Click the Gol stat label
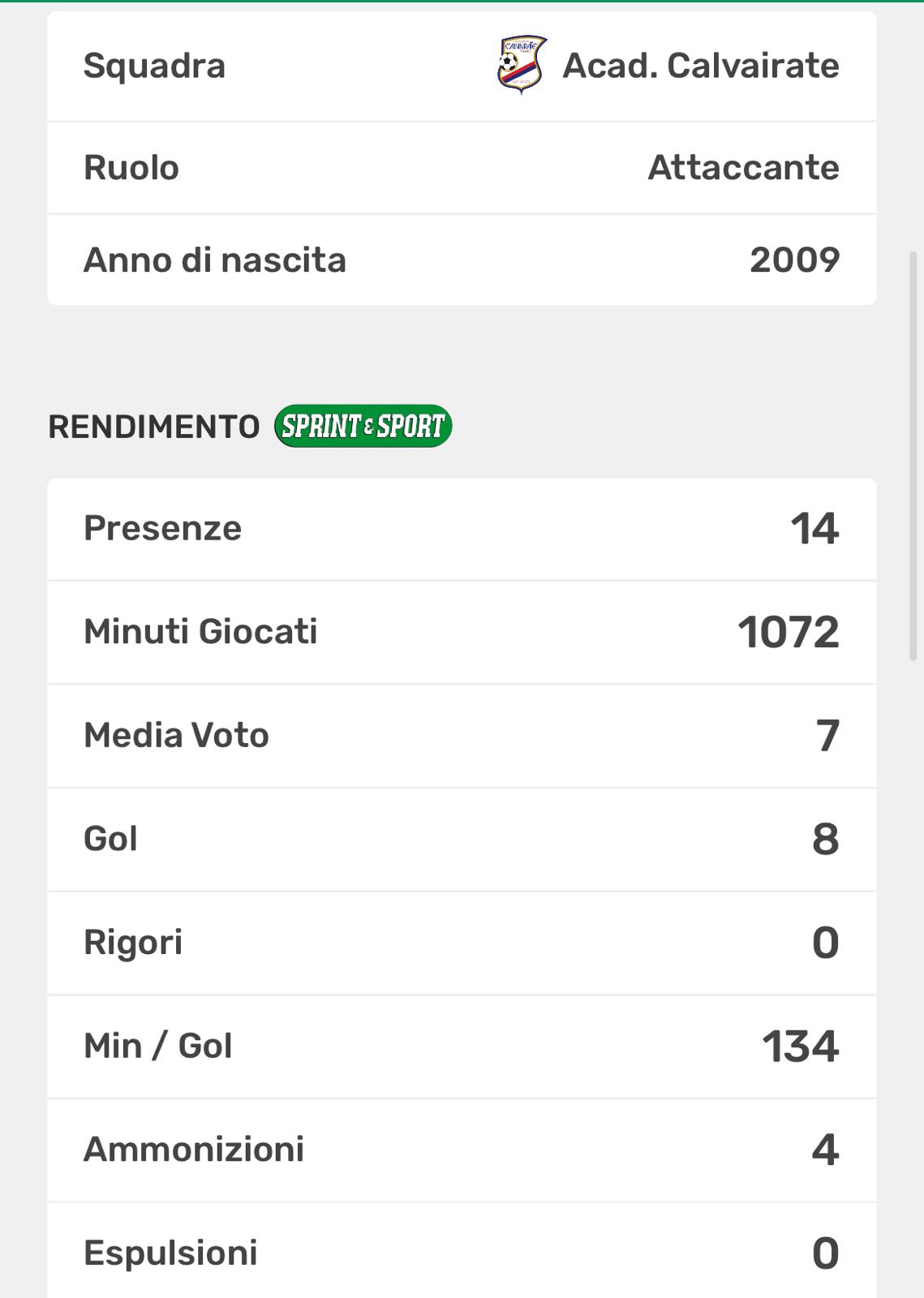This screenshot has height=1298, width=924. point(110,839)
